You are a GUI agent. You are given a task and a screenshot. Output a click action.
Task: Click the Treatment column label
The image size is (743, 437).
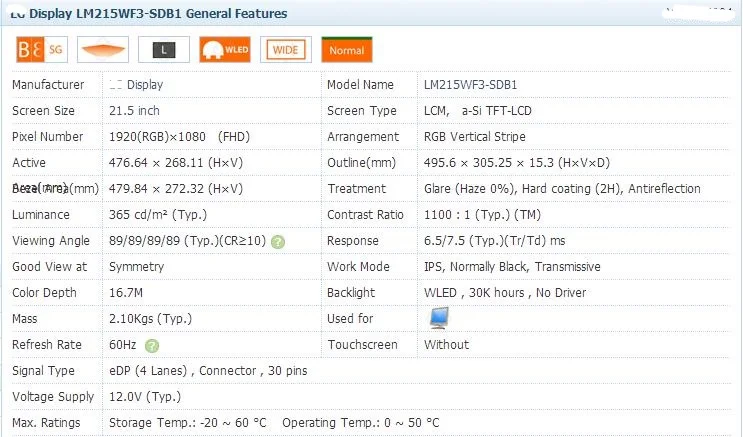357,189
